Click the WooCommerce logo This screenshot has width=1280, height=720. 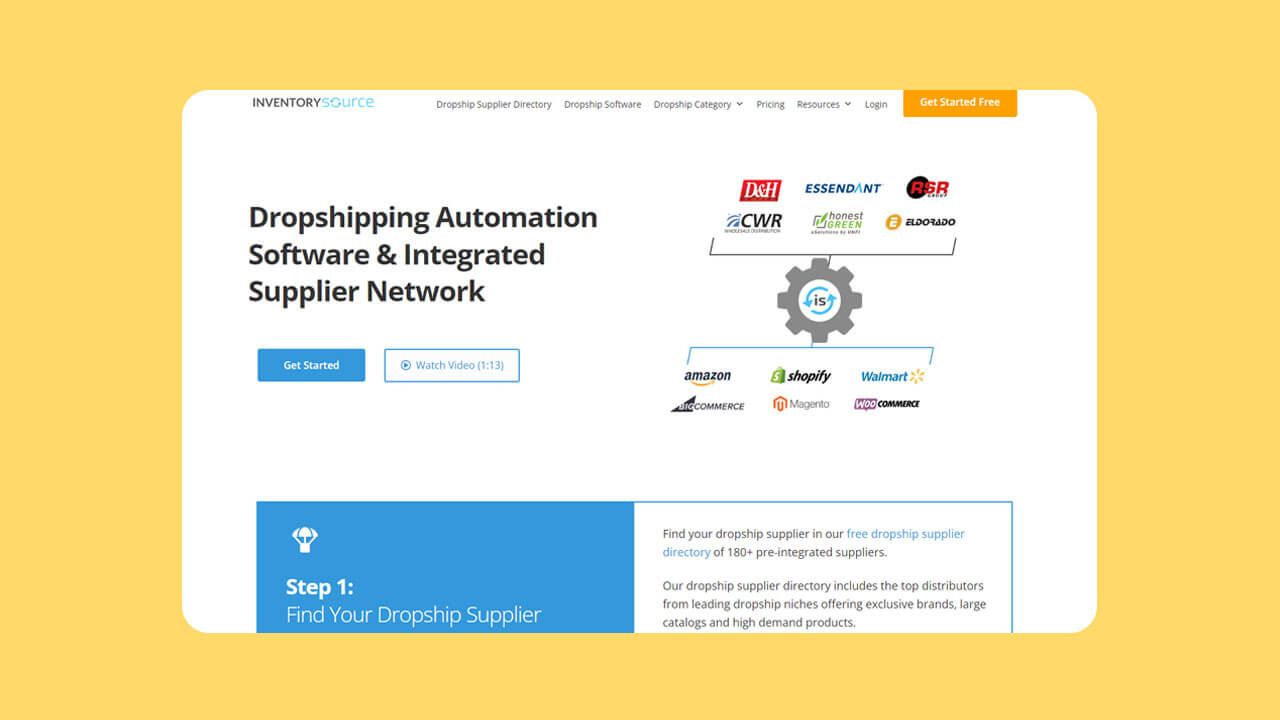click(x=887, y=404)
